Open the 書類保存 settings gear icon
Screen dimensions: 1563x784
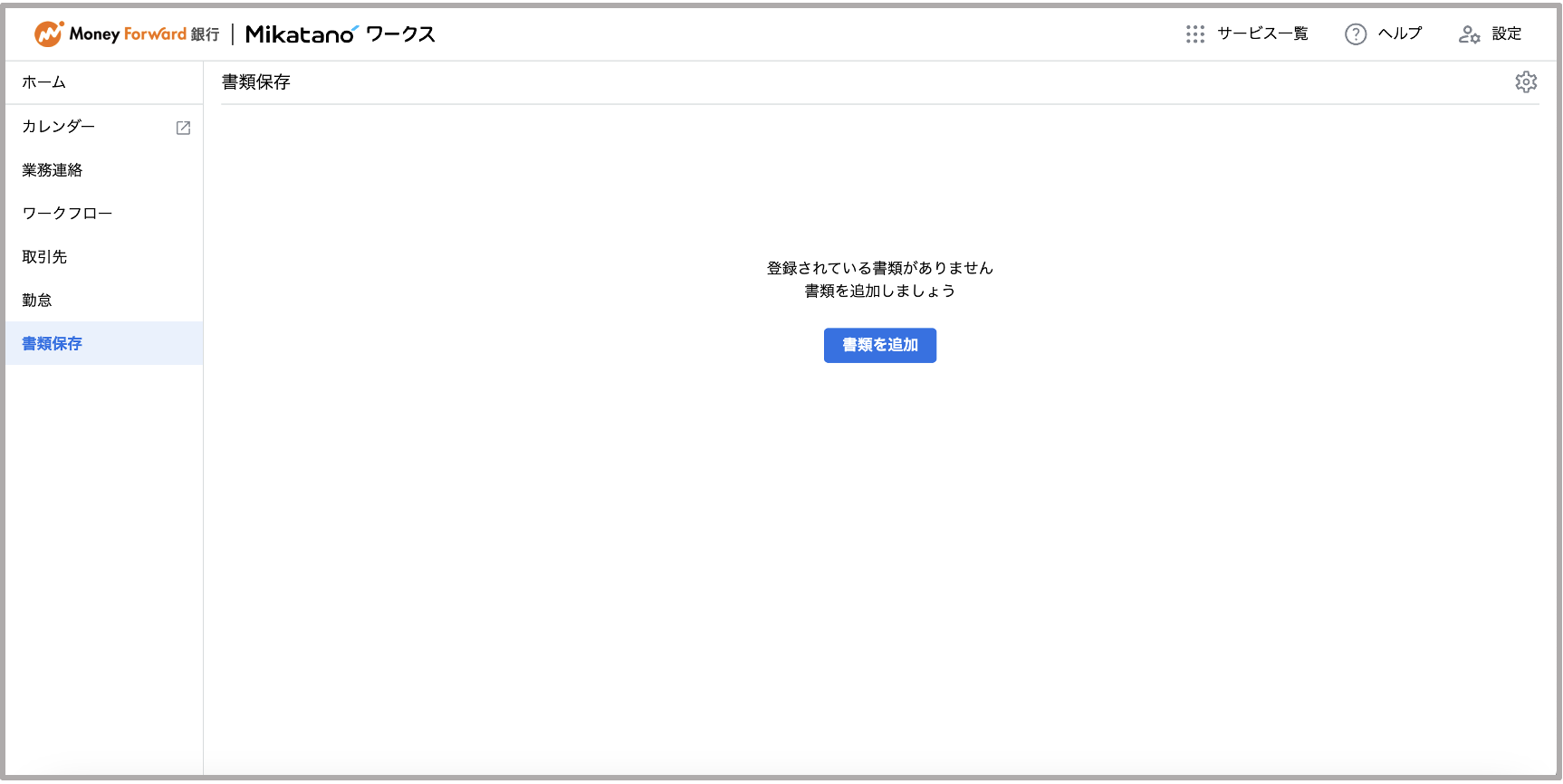click(x=1526, y=81)
